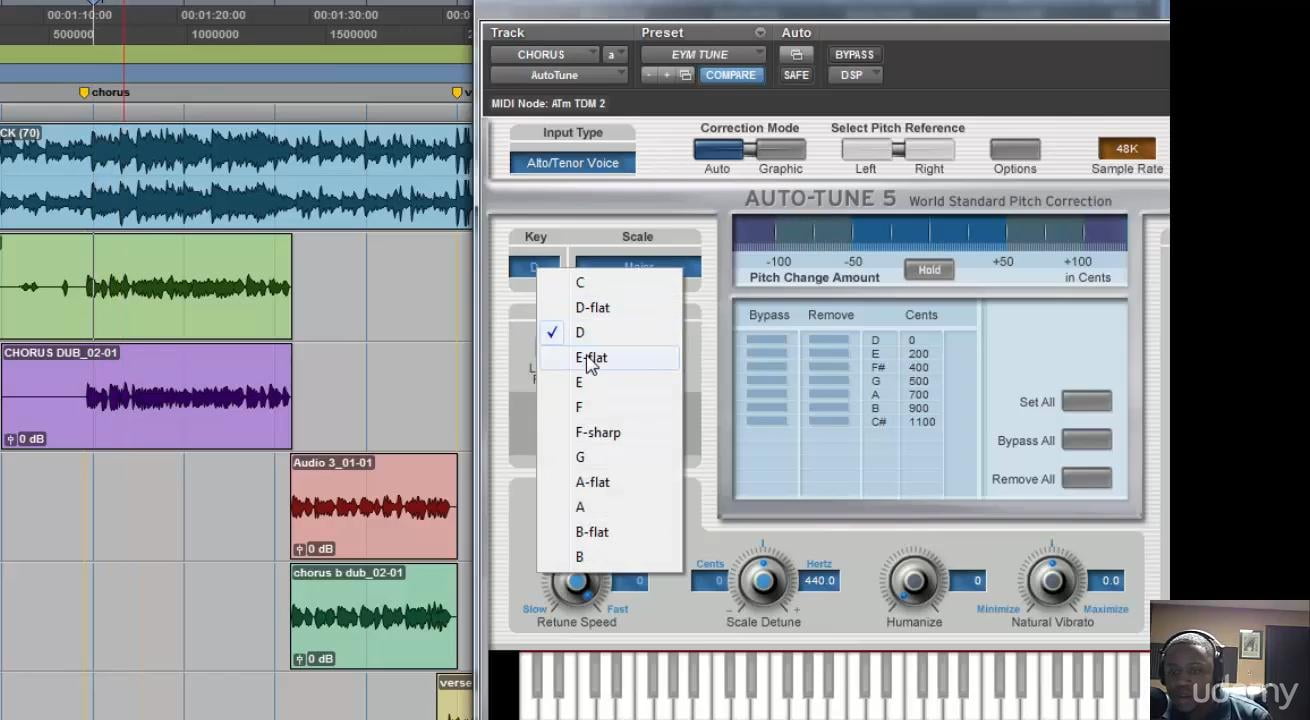Open the Scale Major dropdown

(638, 267)
